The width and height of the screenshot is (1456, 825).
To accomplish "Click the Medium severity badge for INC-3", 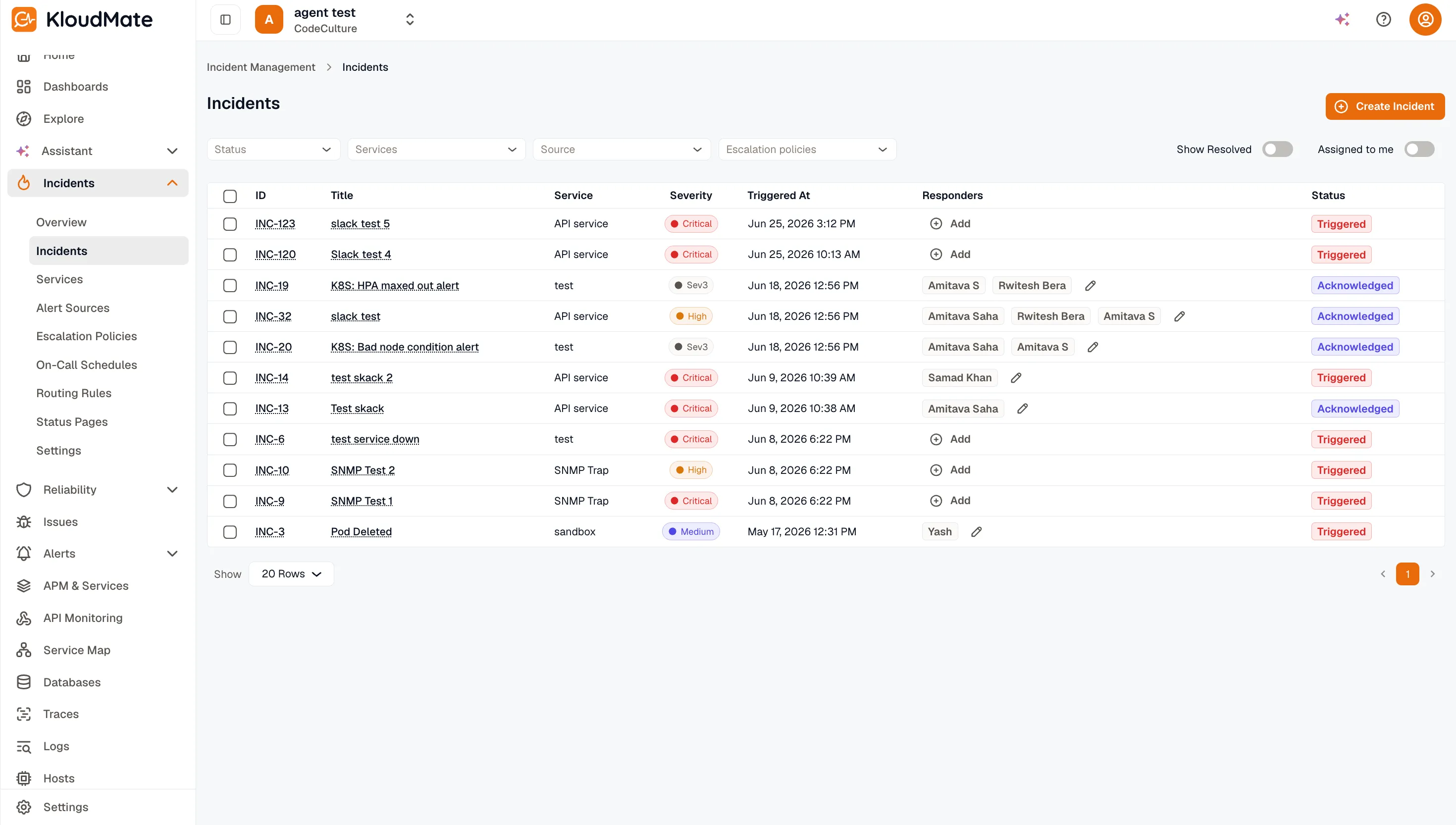I will point(690,532).
